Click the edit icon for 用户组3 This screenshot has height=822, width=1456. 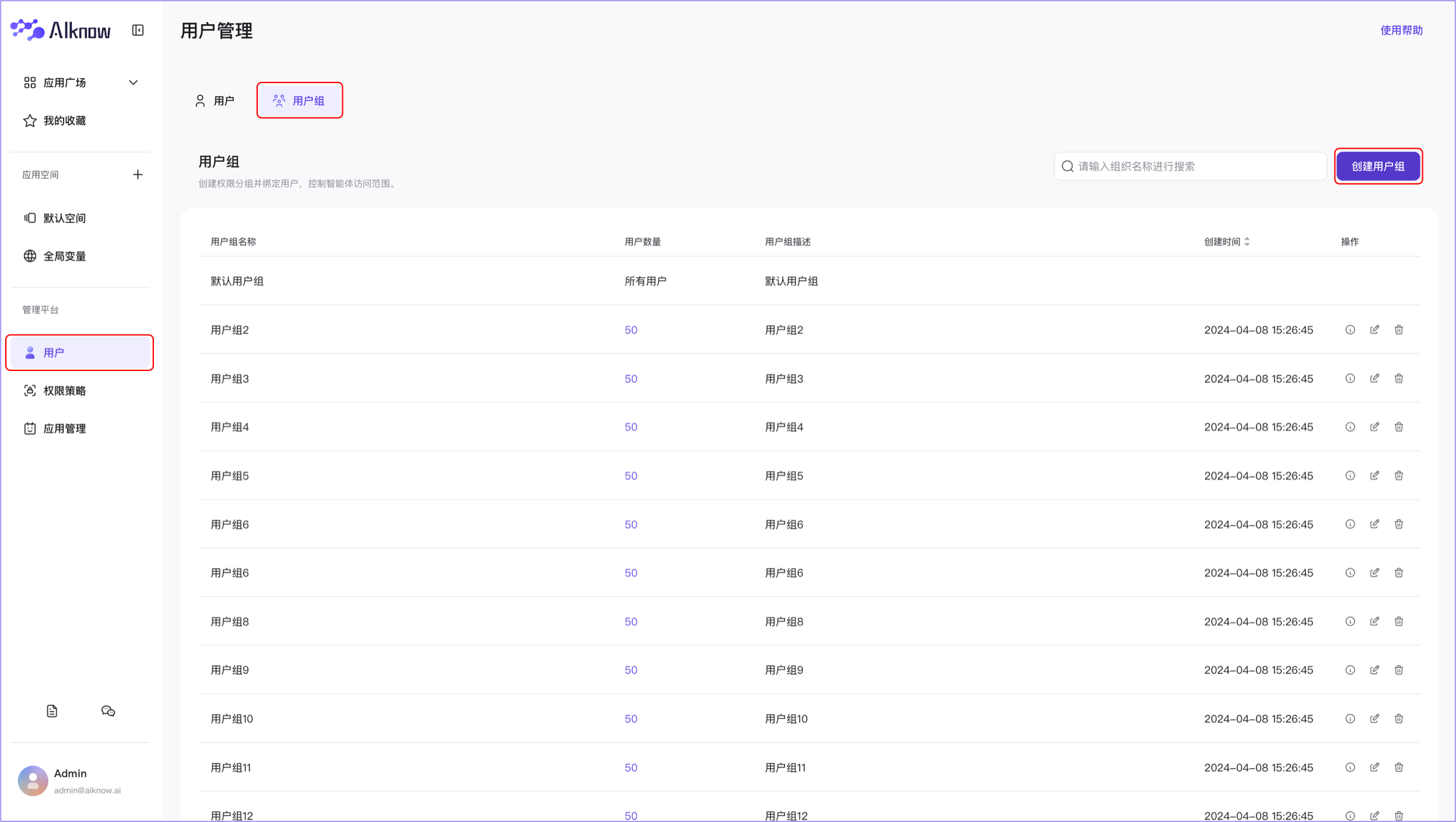click(1374, 378)
